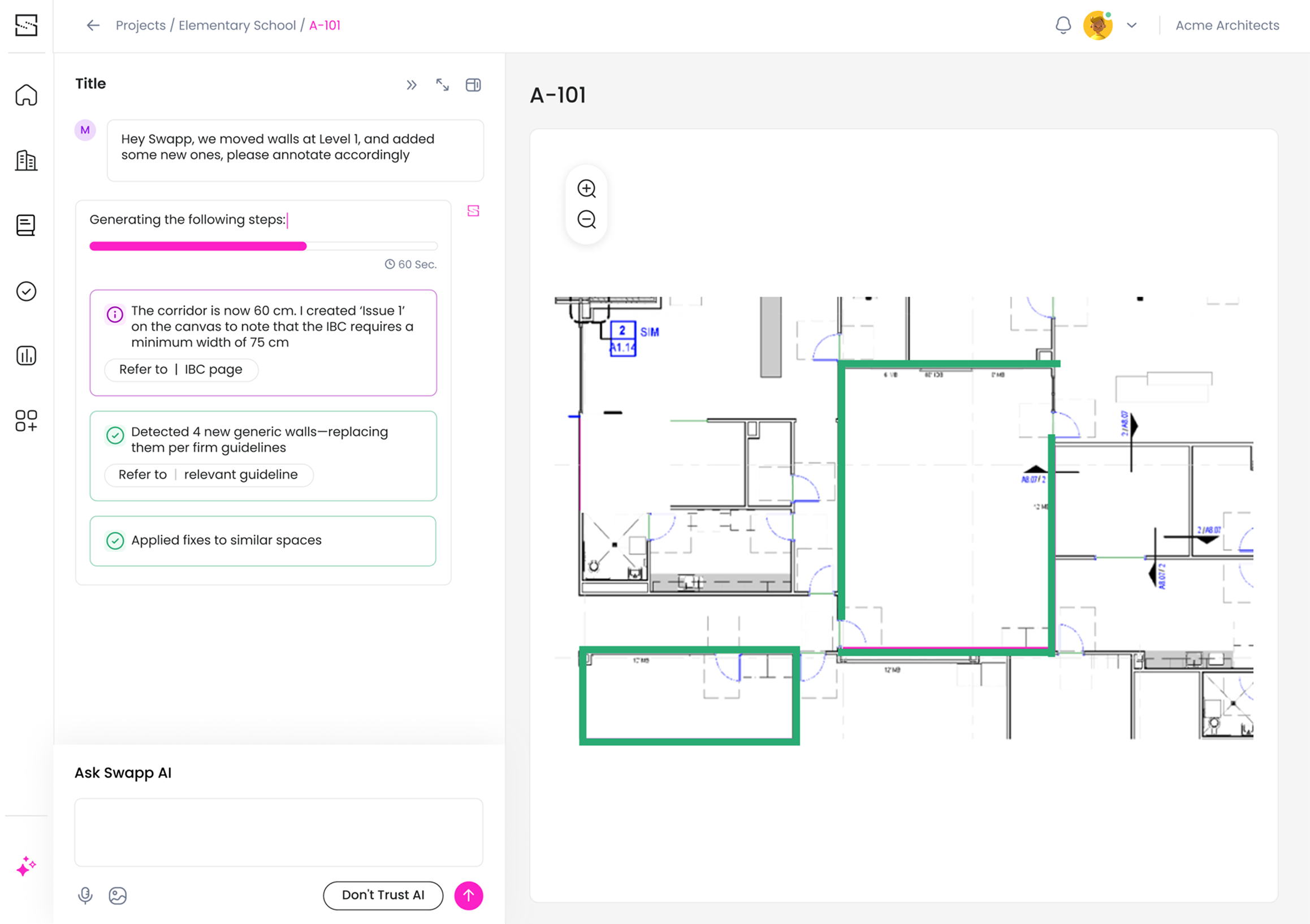The width and height of the screenshot is (1310, 924).
Task: Click the 60 Sec. timer label
Action: 411,264
